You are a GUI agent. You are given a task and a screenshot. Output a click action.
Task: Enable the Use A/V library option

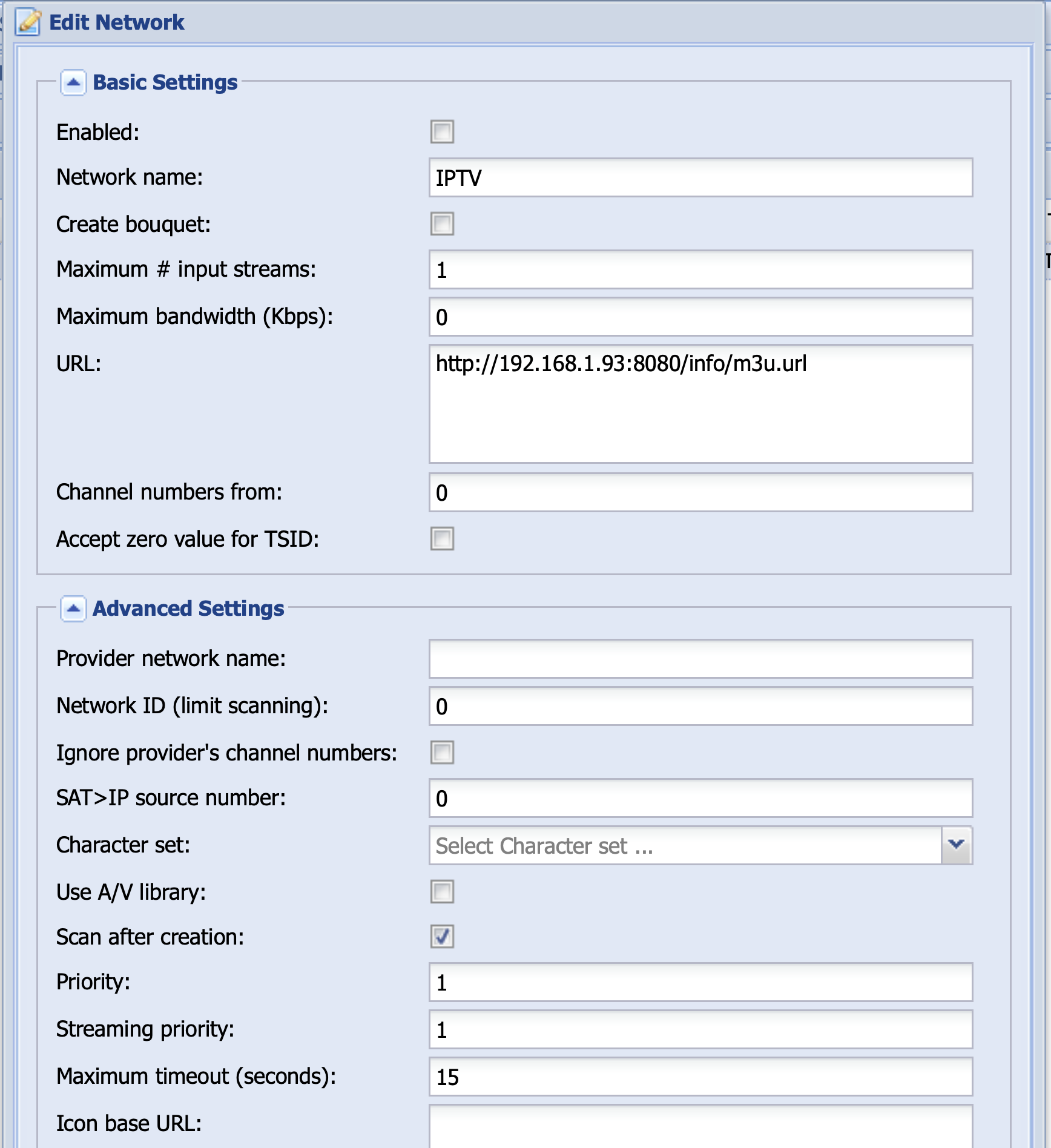[441, 892]
